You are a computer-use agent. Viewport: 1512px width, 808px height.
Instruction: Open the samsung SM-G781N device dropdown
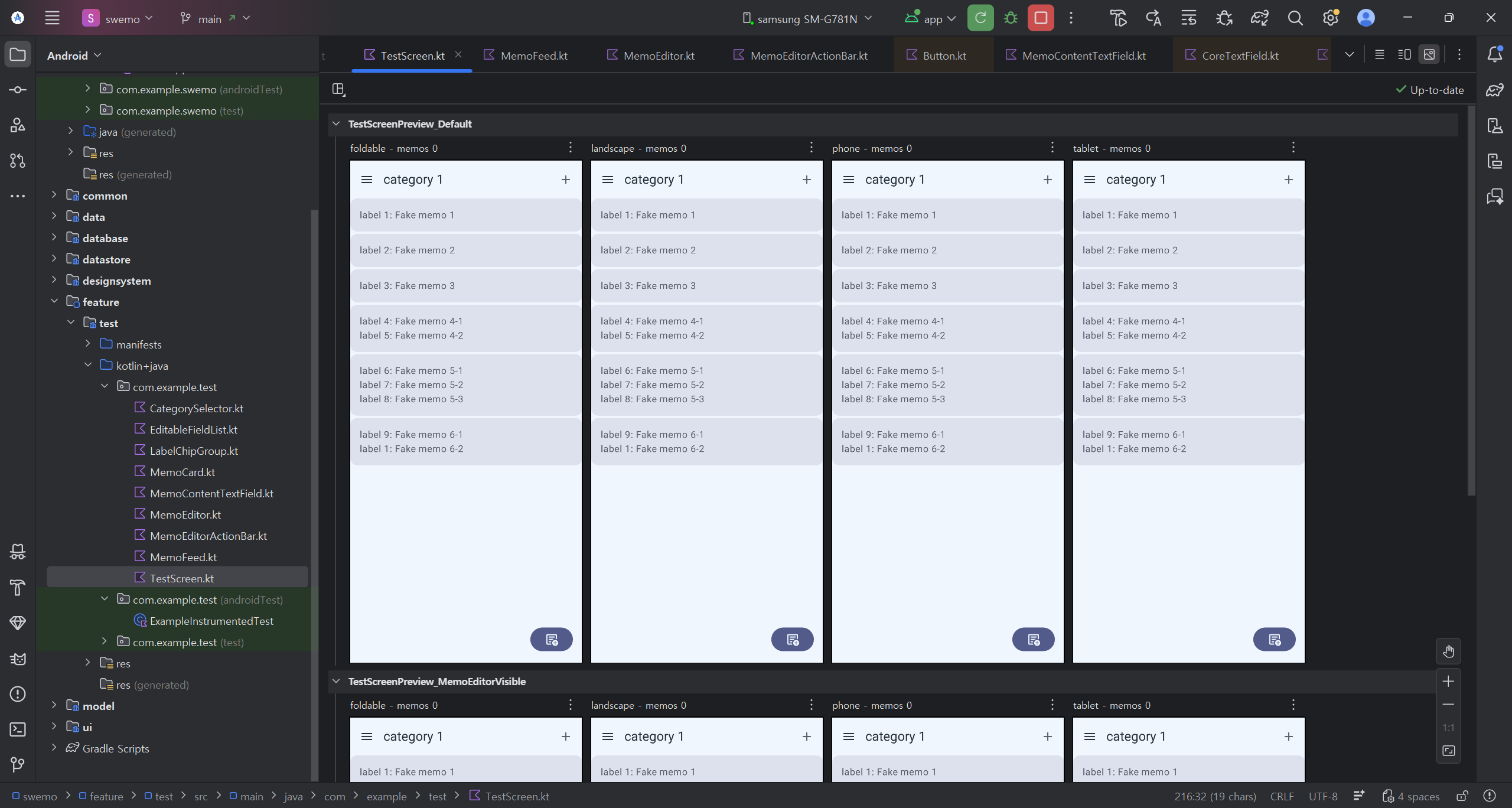click(x=807, y=18)
